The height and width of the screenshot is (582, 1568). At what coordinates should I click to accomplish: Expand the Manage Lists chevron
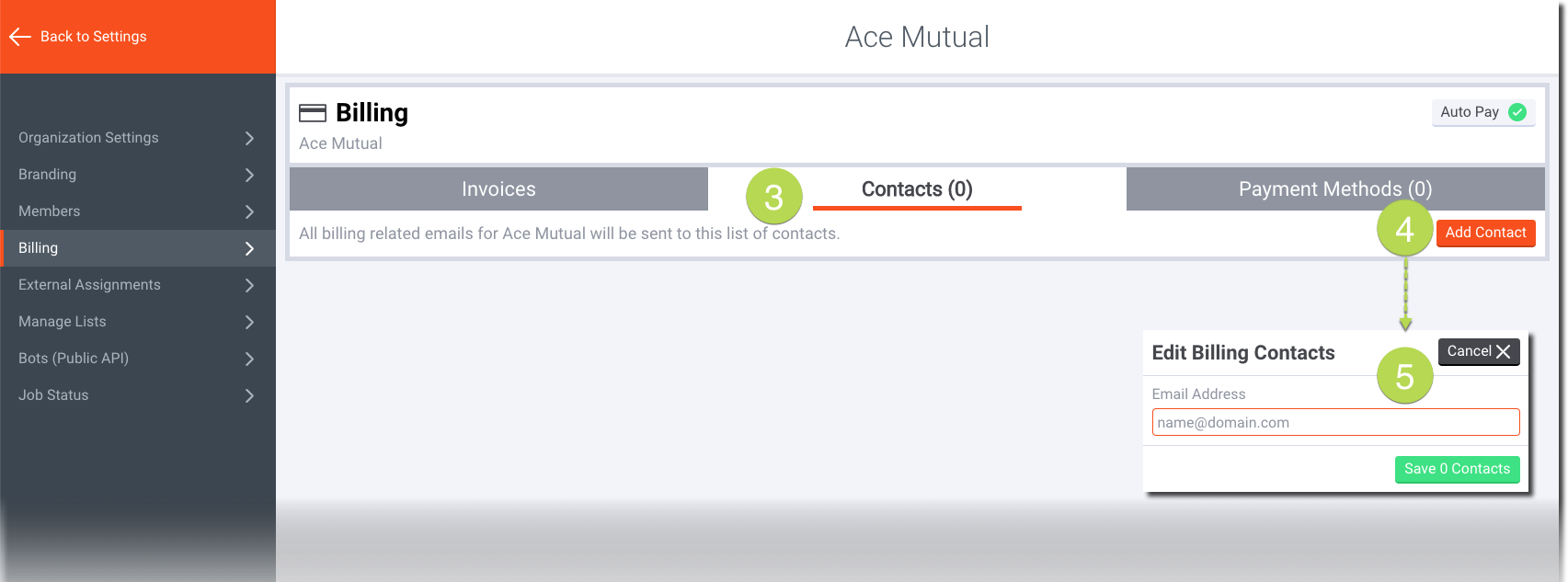pos(249,322)
